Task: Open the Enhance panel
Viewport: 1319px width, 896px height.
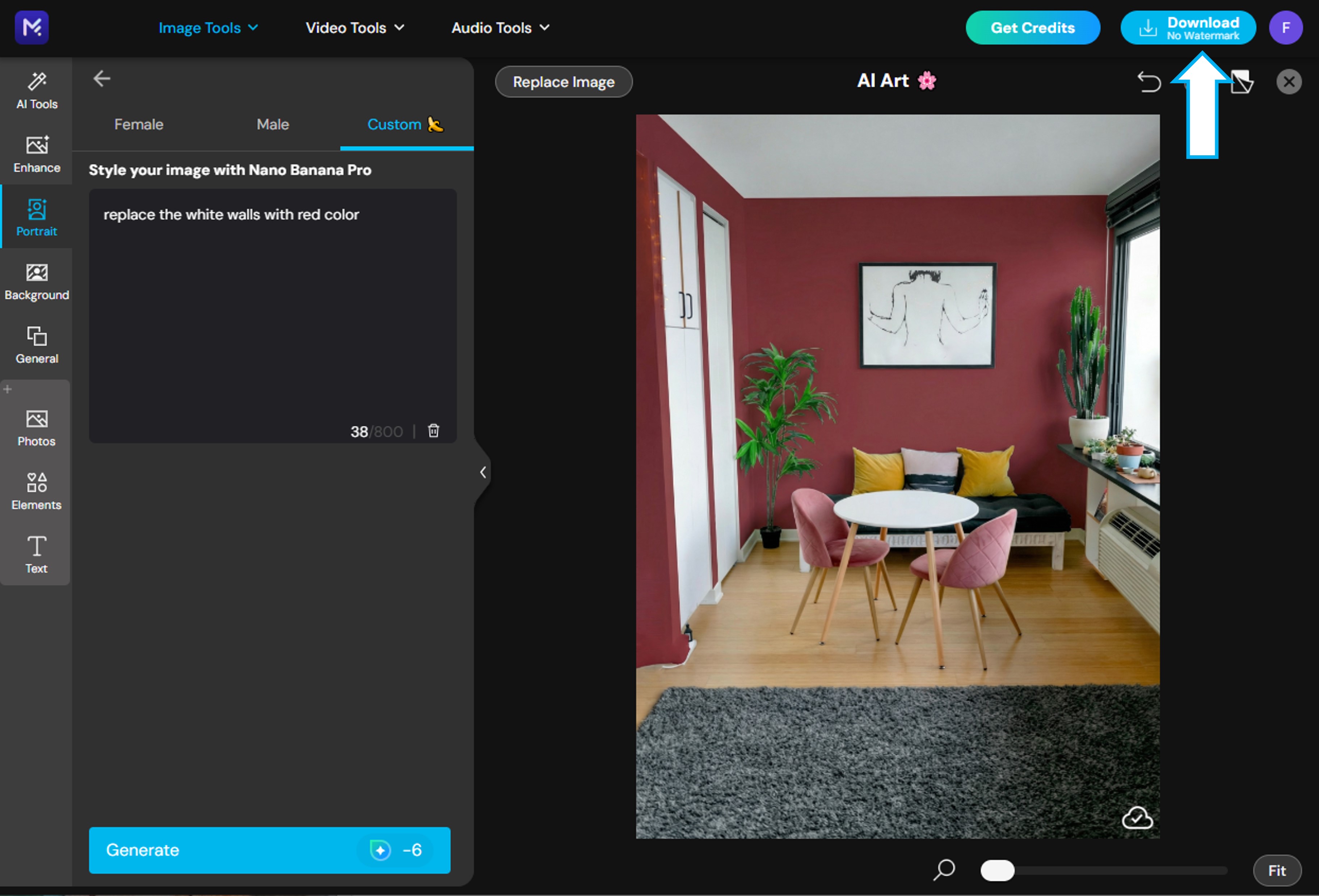Action: 36,153
